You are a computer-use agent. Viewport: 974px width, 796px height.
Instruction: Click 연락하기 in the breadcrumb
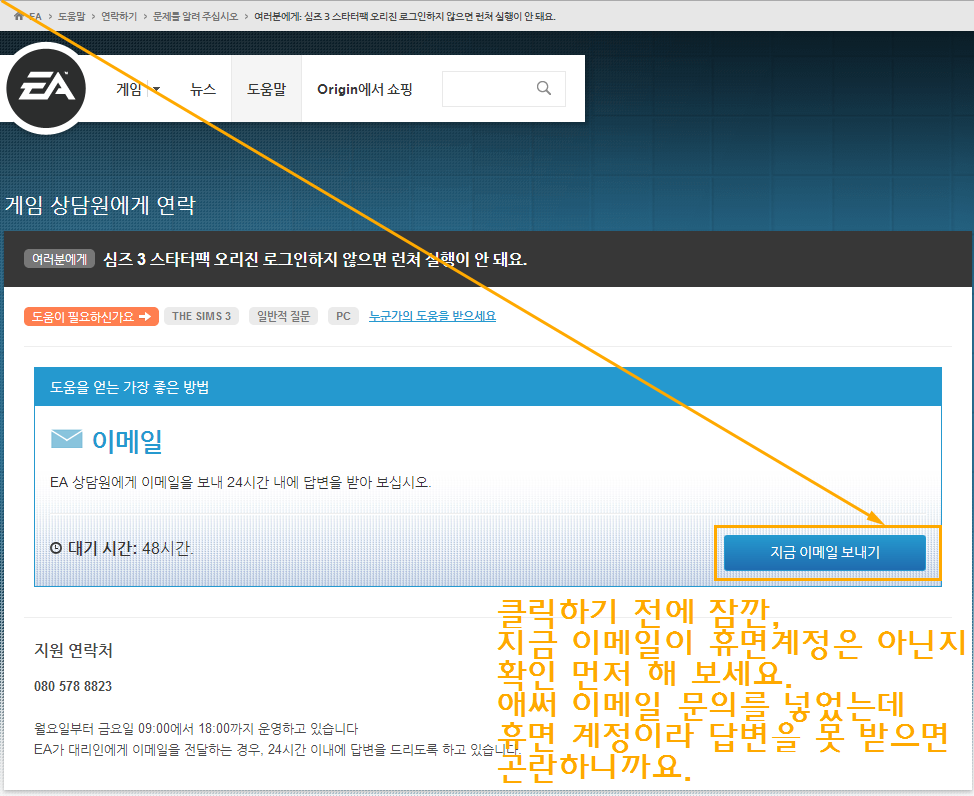point(119,16)
